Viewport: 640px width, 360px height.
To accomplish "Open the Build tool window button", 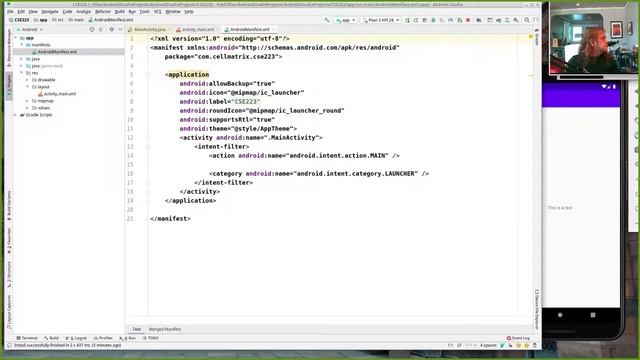I will click(52, 338).
